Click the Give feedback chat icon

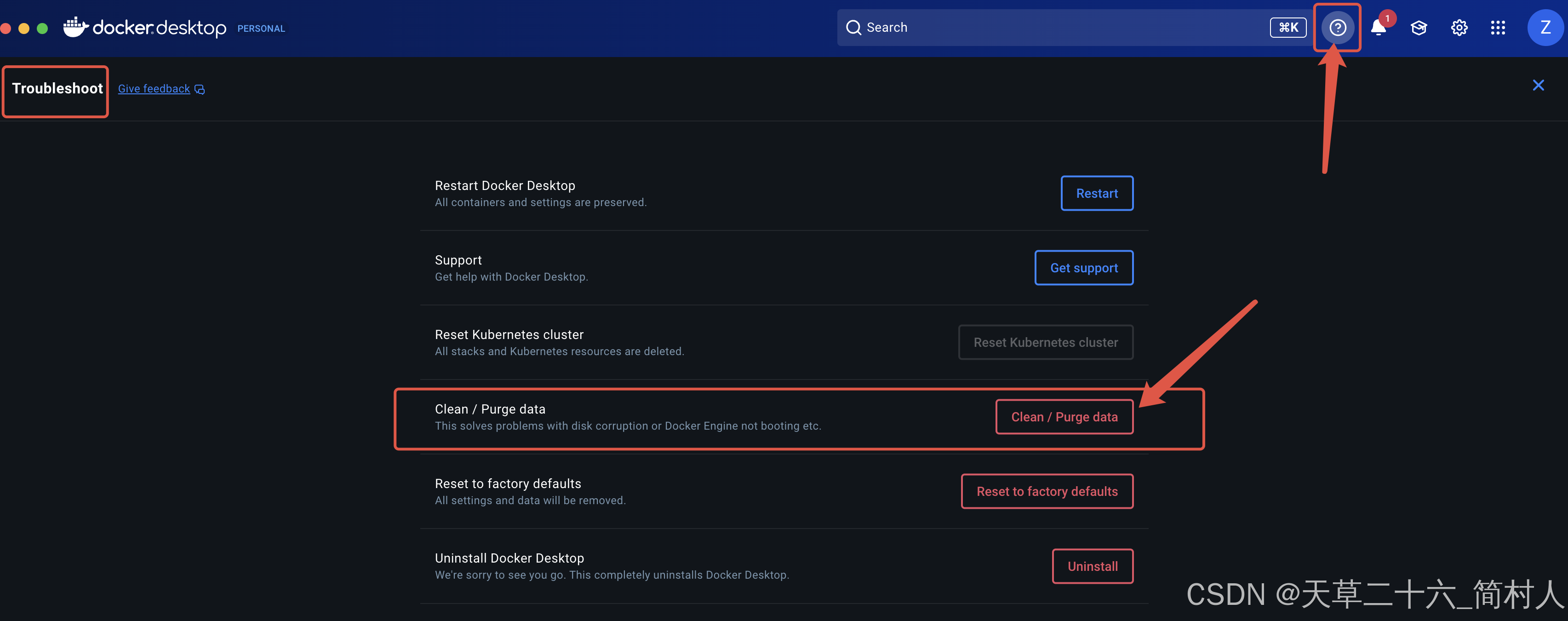click(200, 90)
